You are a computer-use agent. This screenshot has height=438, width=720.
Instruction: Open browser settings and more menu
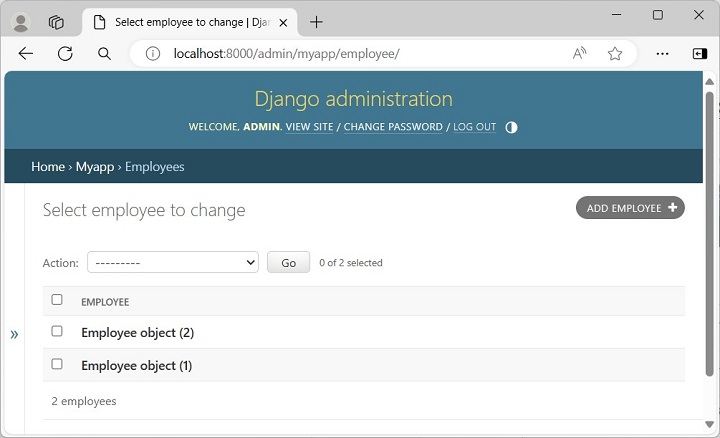(x=662, y=54)
